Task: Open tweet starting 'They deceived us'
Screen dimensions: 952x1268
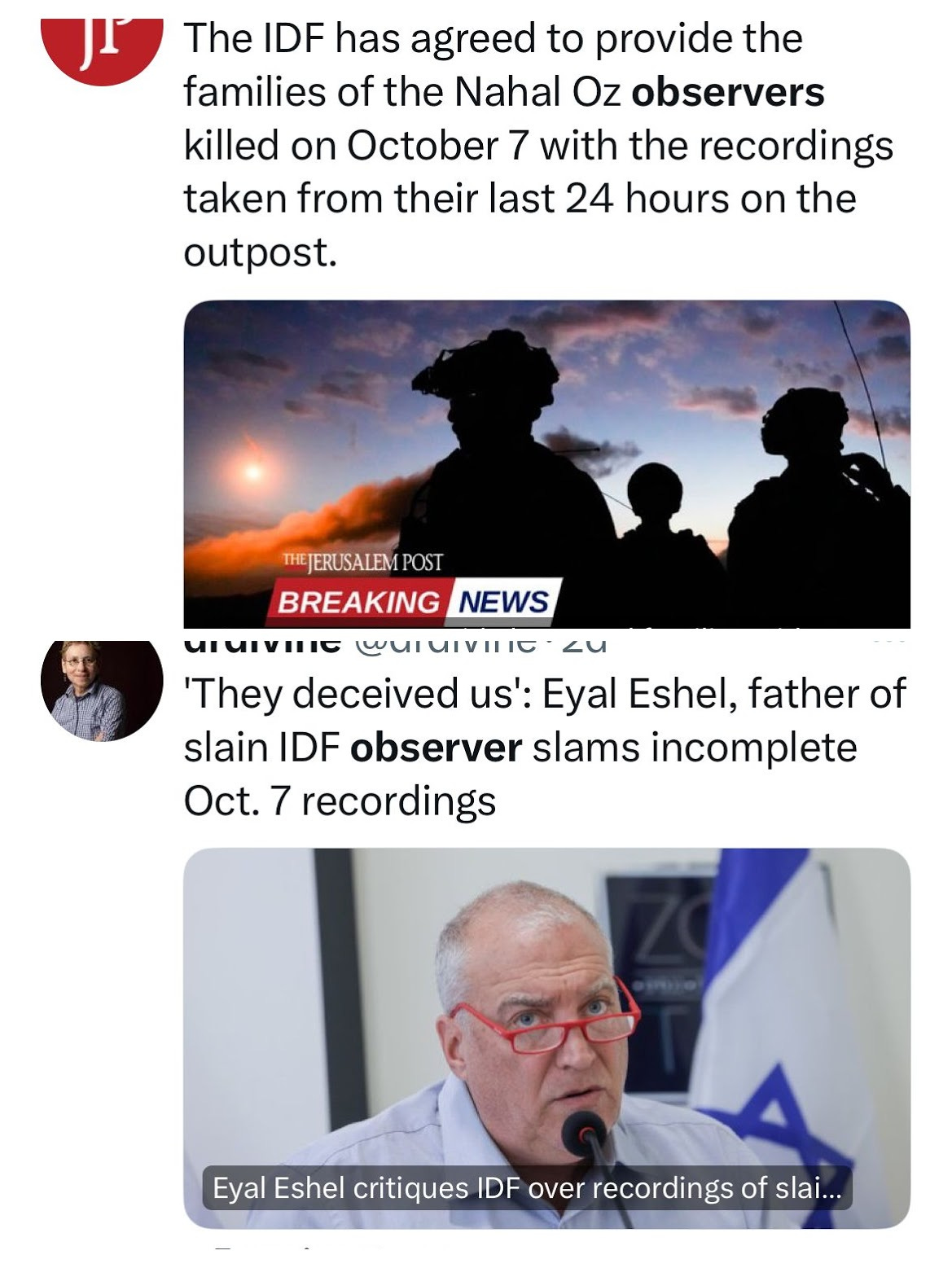Action: click(x=545, y=748)
